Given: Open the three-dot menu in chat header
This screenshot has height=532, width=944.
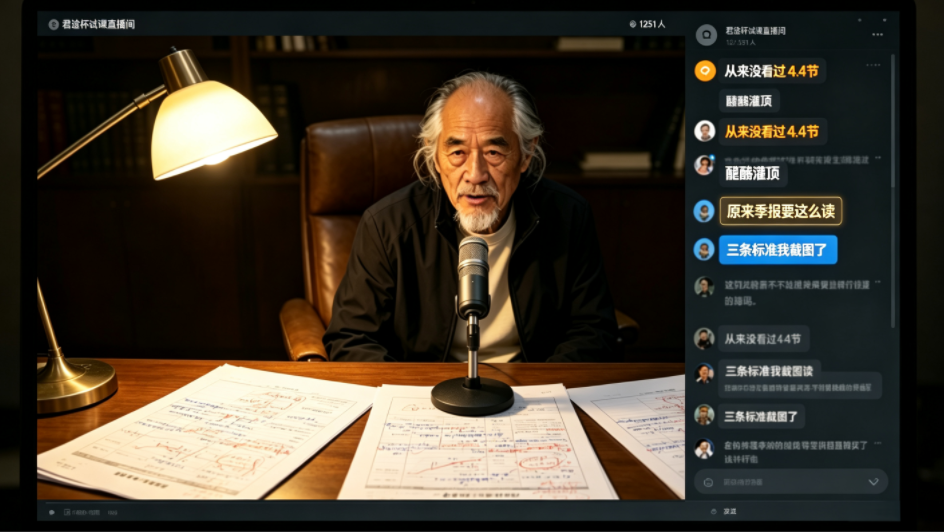Looking at the screenshot, I should pos(877,34).
